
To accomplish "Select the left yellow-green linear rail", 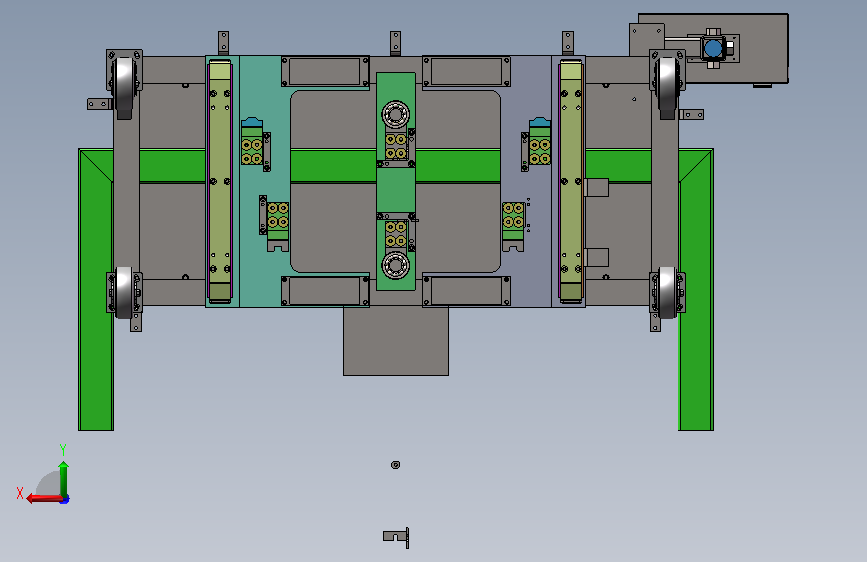I will point(220,181).
